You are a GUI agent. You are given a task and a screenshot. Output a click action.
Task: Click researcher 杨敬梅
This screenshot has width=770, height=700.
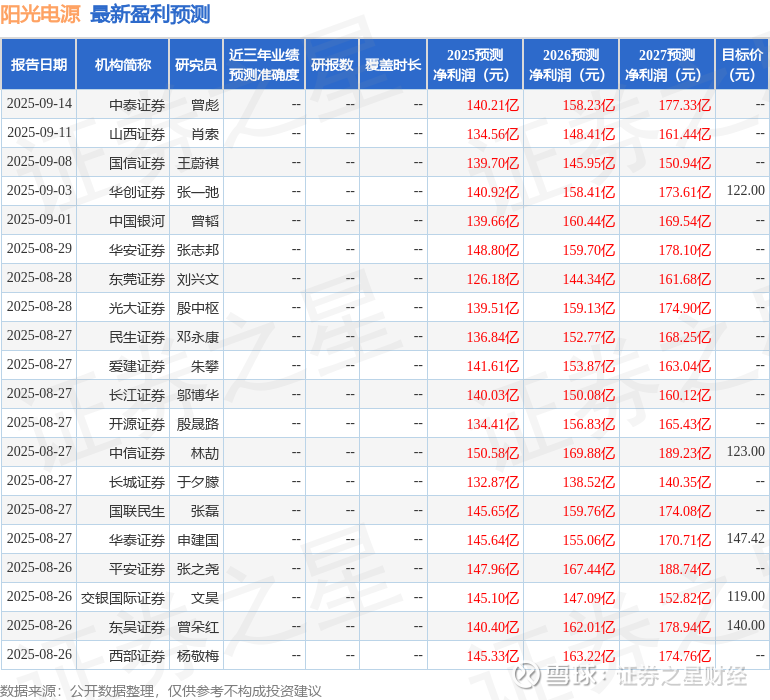pyautogui.click(x=198, y=656)
